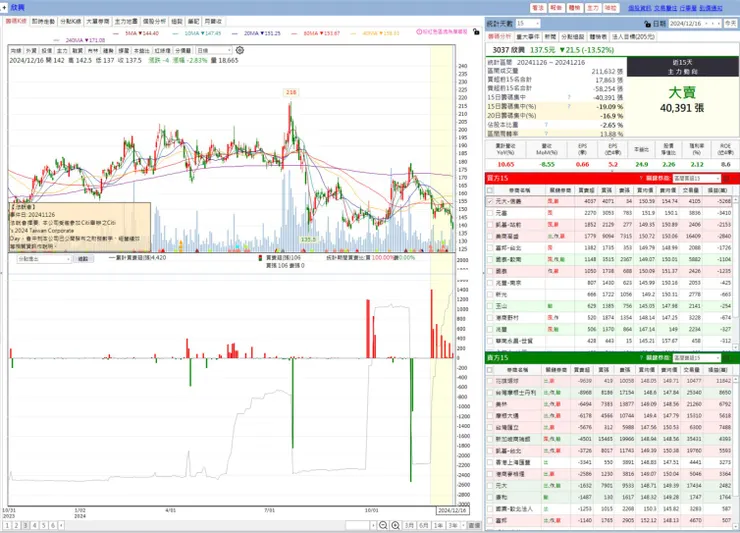This screenshot has height=533, width=740.
Task: Open 關鍵券商 dropdown in 買方15 header
Action: (697, 178)
